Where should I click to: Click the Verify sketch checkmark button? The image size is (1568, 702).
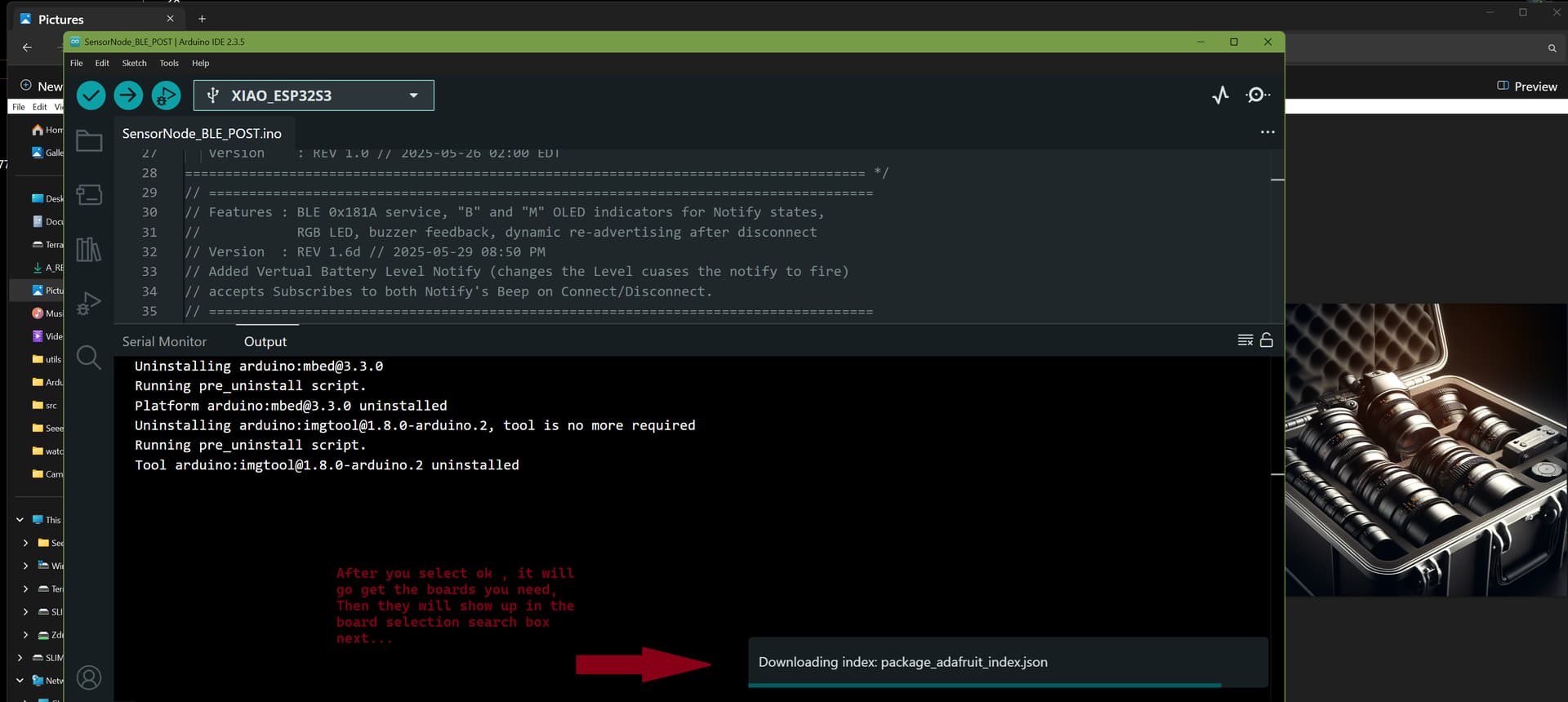pos(91,96)
